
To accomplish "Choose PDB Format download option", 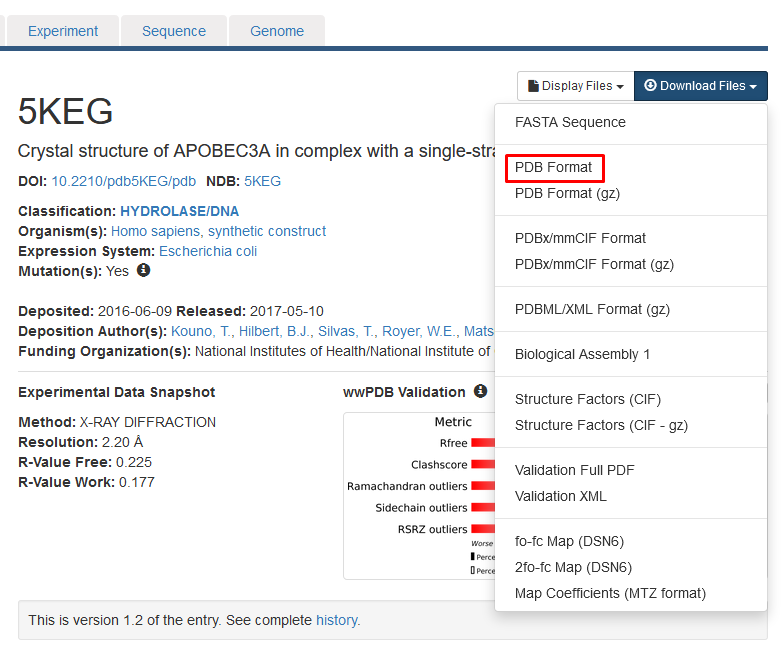I will [554, 167].
